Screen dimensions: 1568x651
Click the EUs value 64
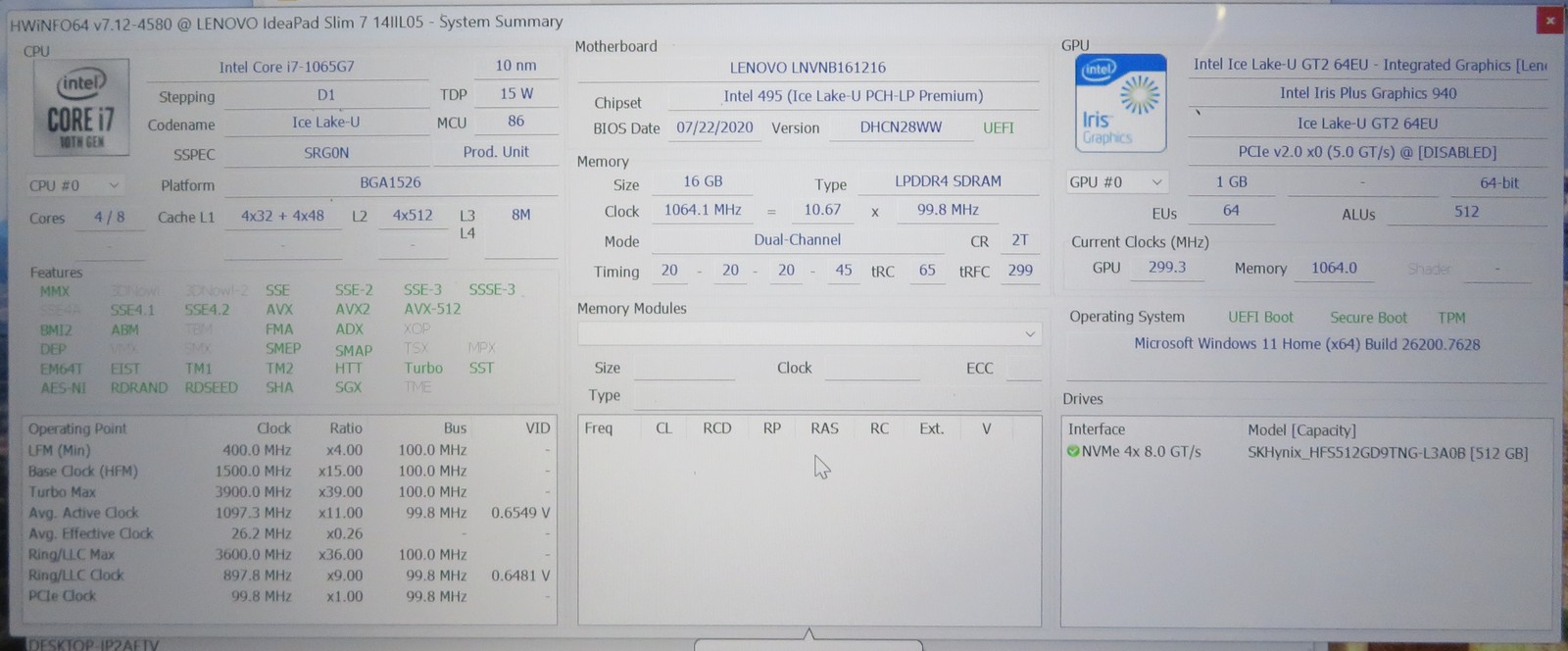coord(1231,211)
